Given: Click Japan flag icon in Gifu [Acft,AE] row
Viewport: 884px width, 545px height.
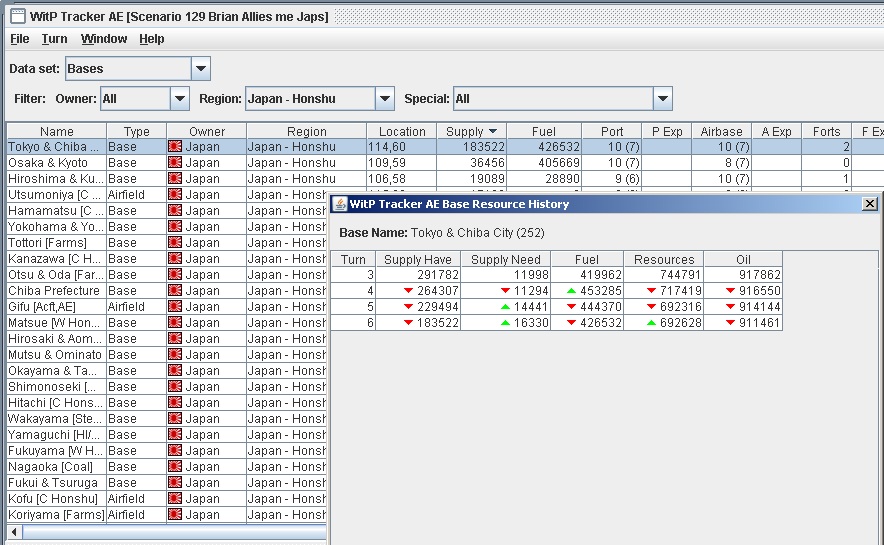Looking at the screenshot, I should pyautogui.click(x=175, y=307).
